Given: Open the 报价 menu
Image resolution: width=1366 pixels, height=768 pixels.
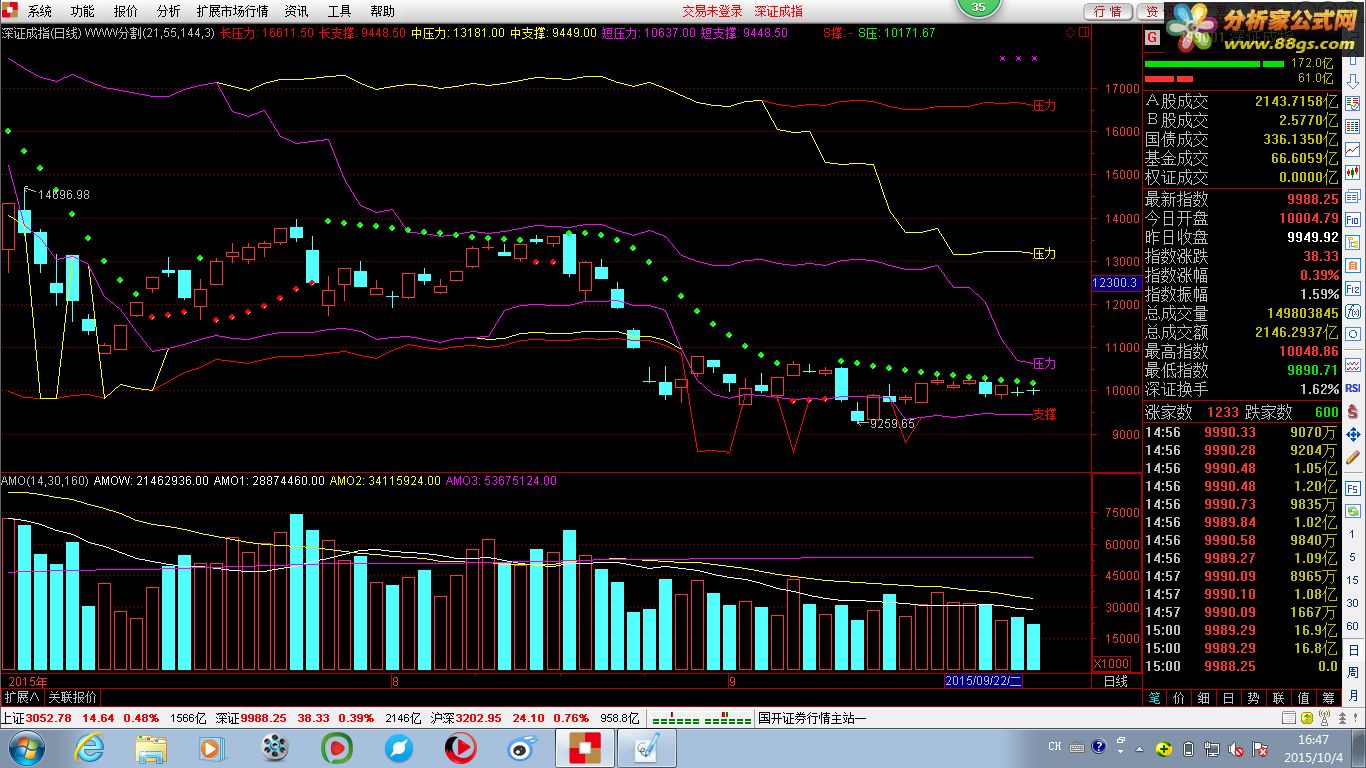Looking at the screenshot, I should pos(126,11).
